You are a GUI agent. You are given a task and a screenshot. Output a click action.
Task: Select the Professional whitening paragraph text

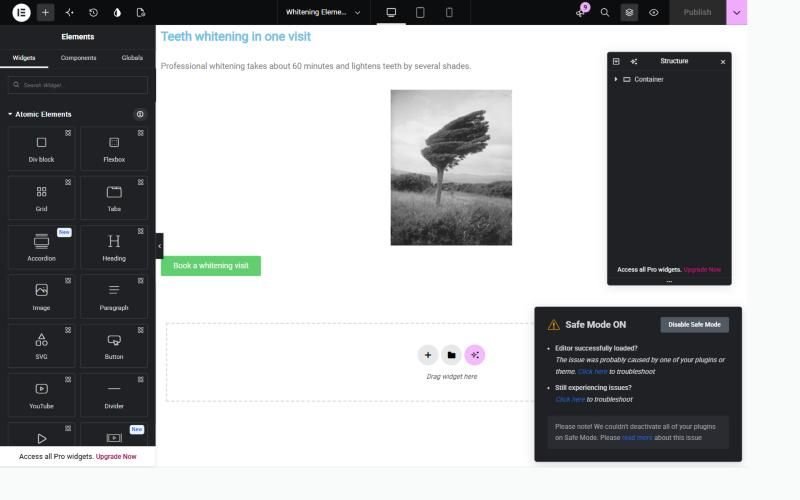316,66
